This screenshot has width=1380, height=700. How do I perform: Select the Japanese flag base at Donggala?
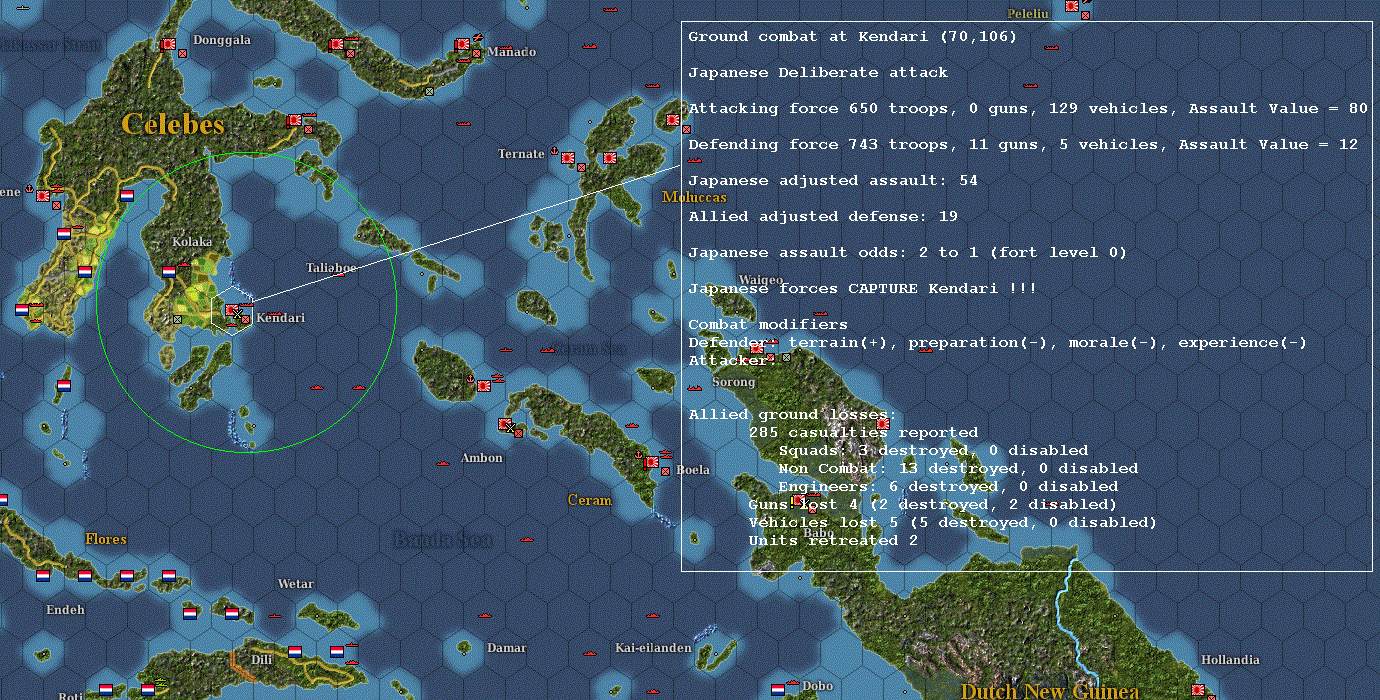169,45
